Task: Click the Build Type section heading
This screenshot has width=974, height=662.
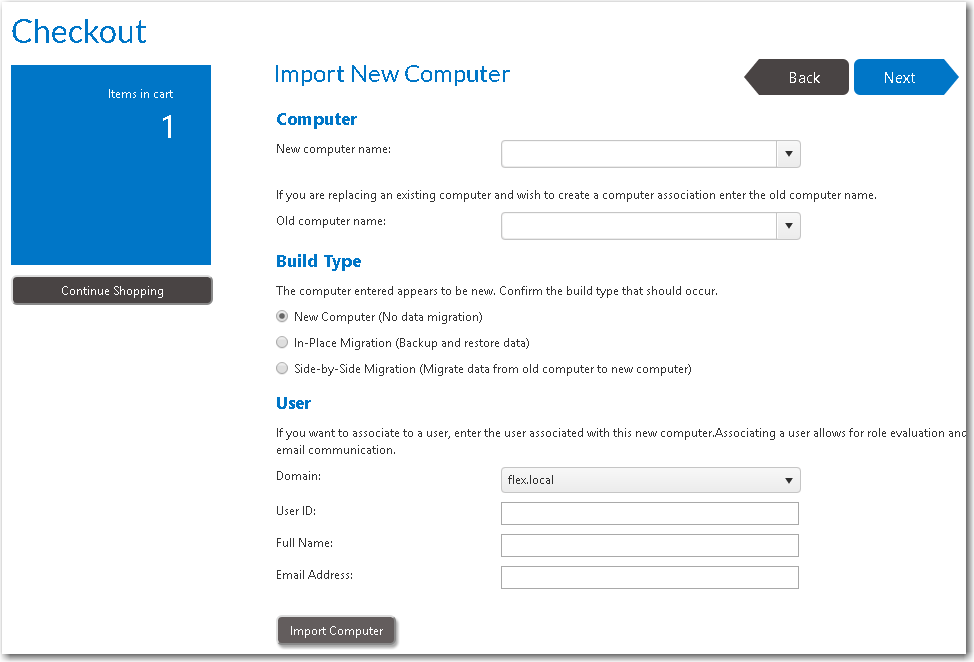Action: point(318,262)
